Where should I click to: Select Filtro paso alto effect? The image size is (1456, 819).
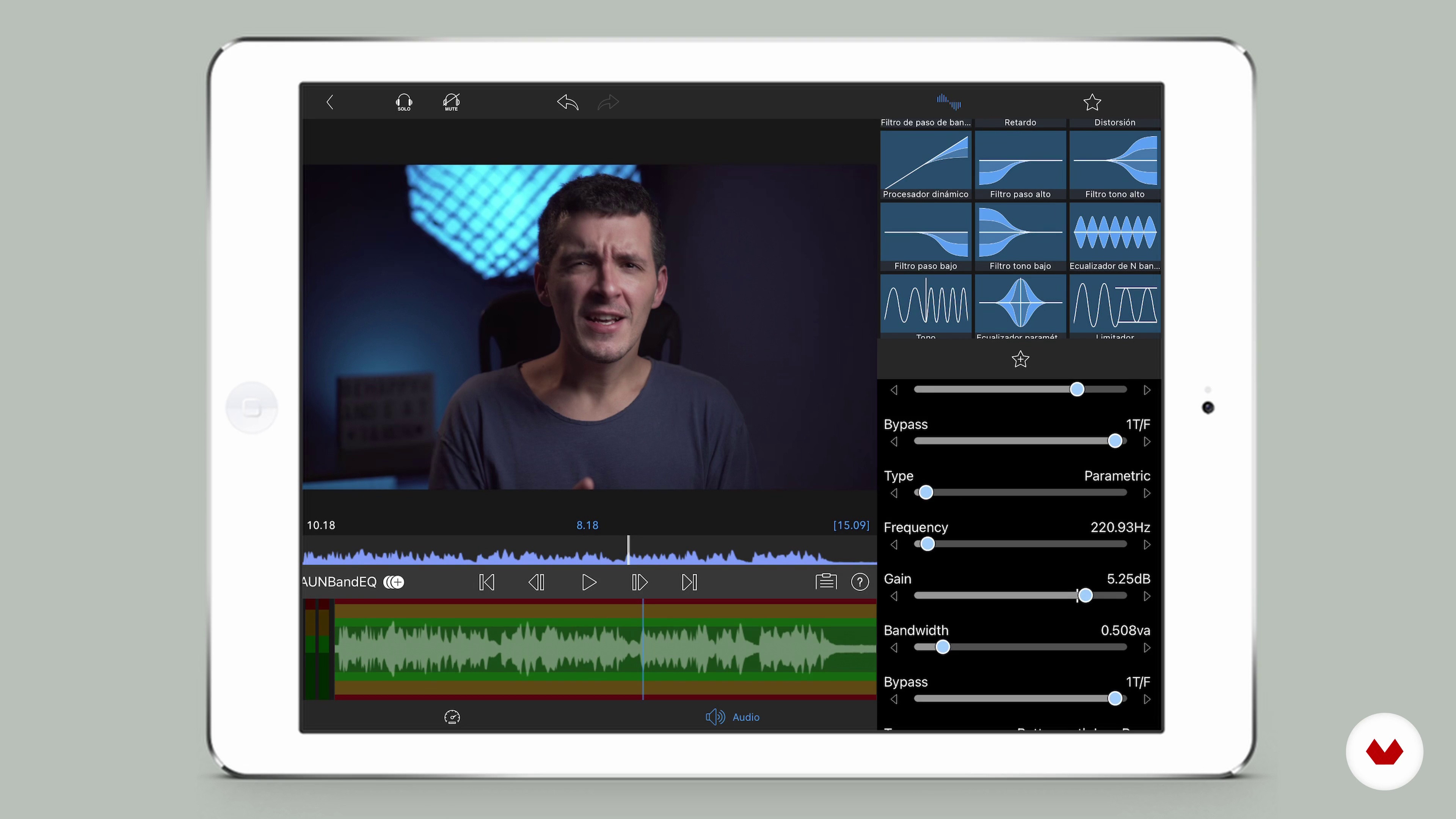1020,165
